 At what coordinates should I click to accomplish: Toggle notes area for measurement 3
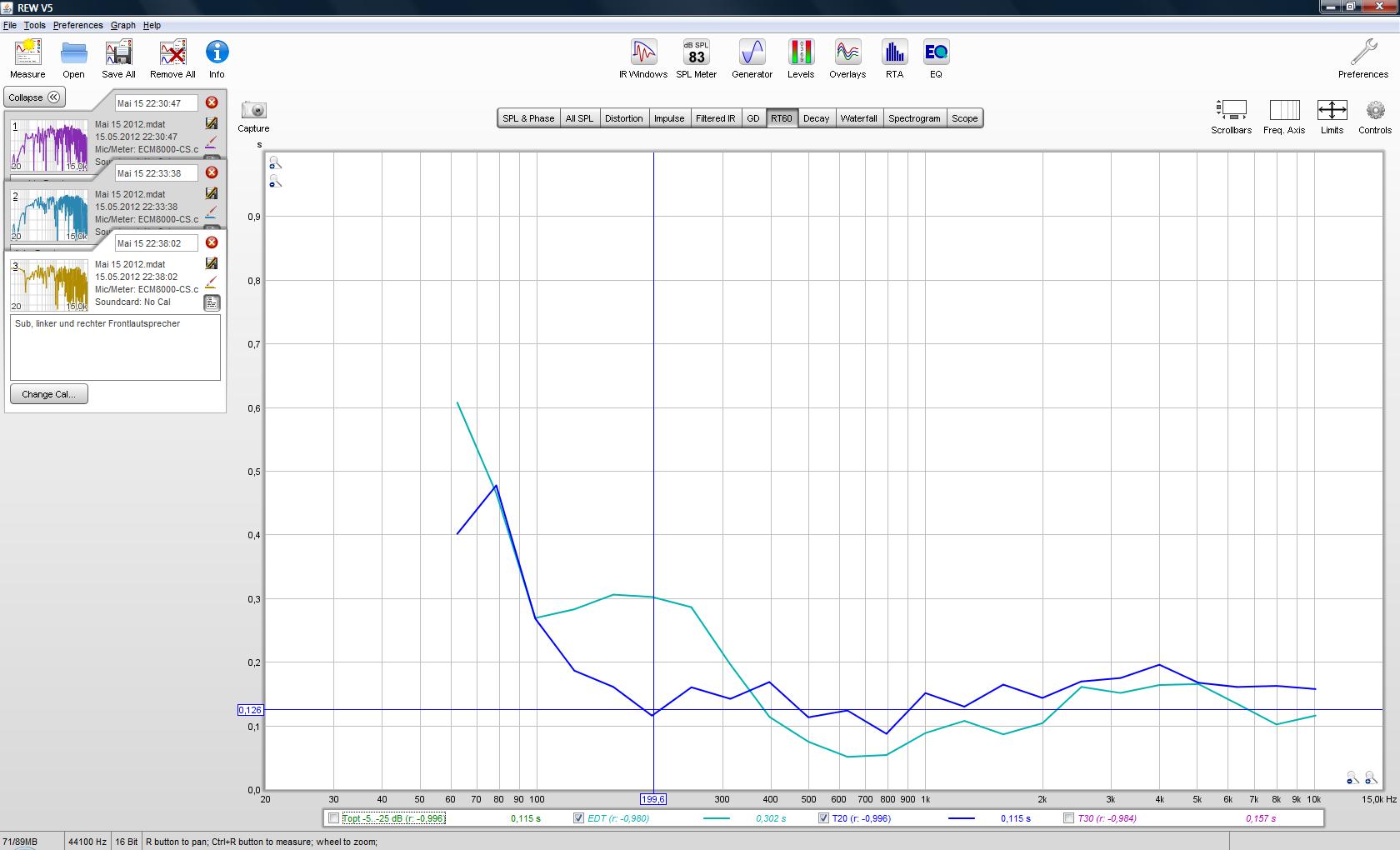pos(212,302)
